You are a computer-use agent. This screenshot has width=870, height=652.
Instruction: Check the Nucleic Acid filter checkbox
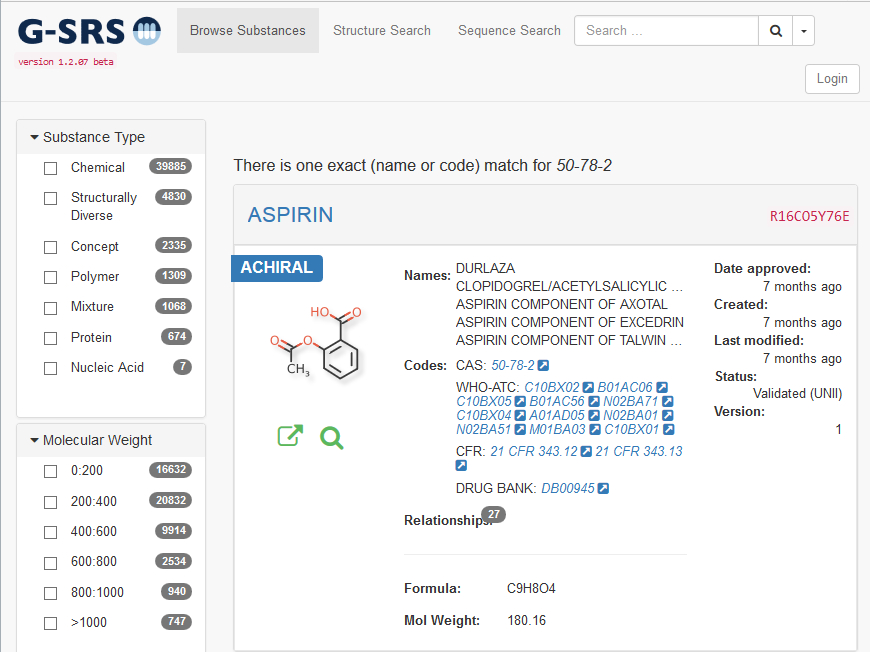coord(50,368)
